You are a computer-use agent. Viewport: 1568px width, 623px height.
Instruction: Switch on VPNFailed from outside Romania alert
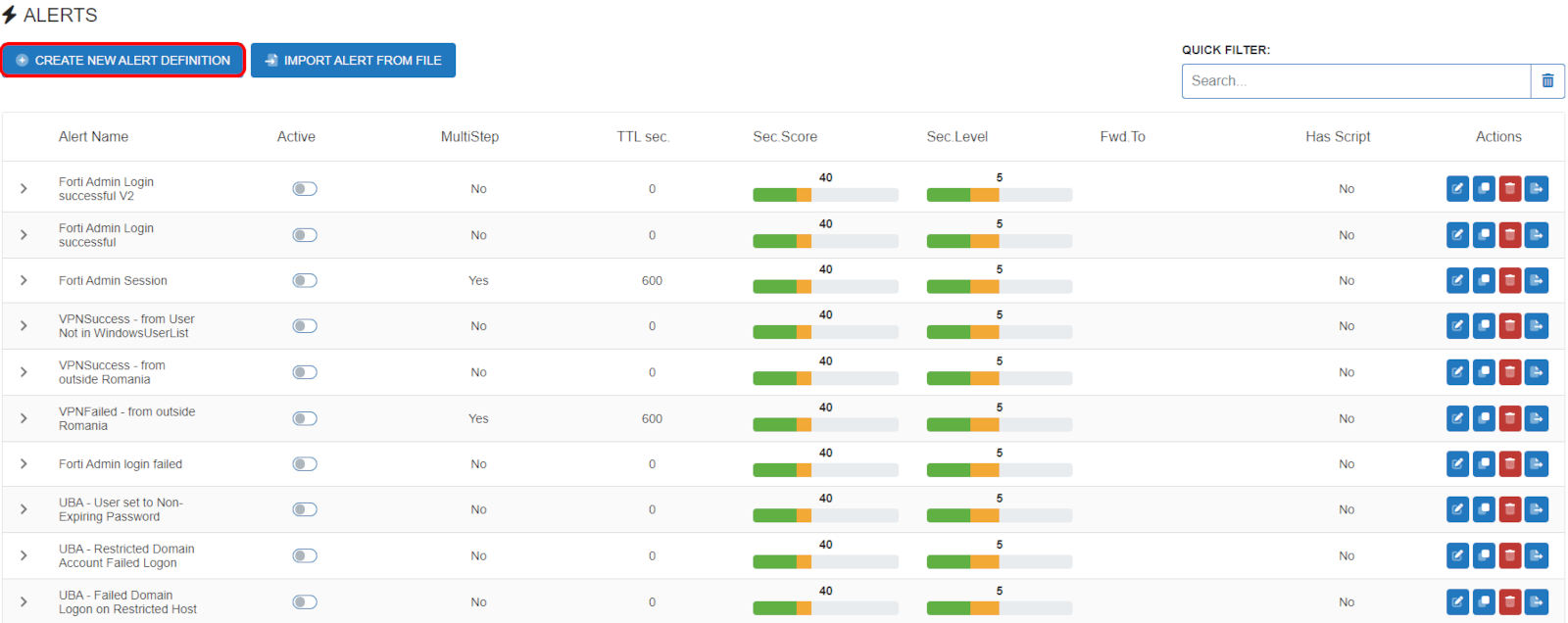coord(305,418)
